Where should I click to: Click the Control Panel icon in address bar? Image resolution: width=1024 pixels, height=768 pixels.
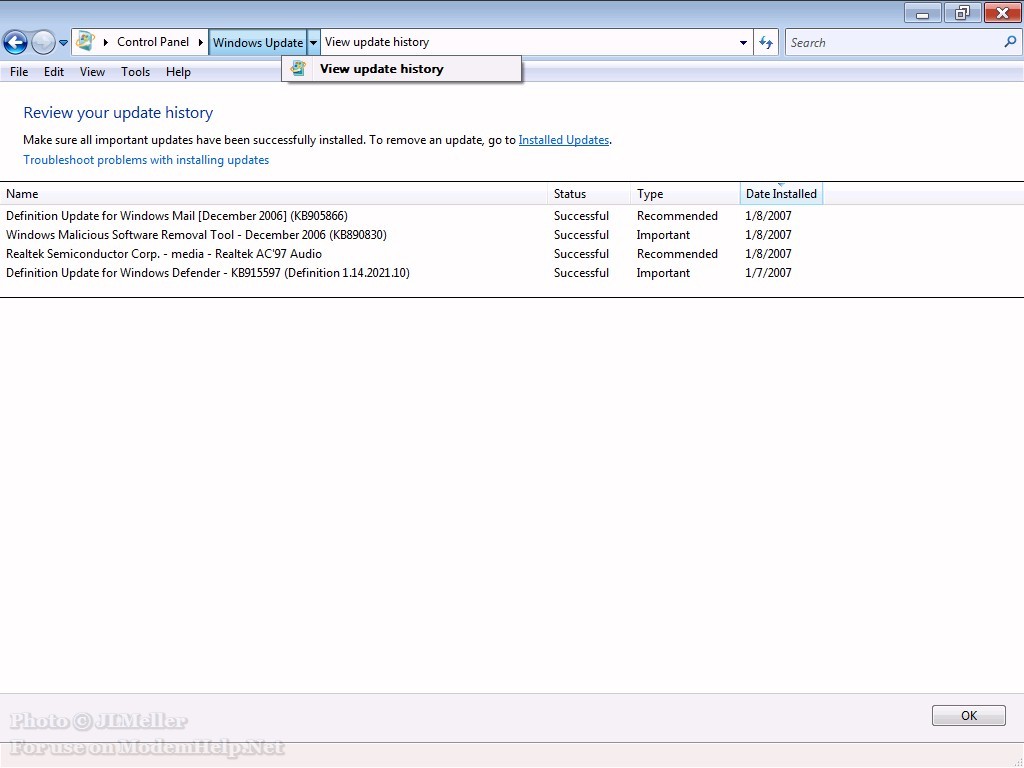tap(86, 42)
